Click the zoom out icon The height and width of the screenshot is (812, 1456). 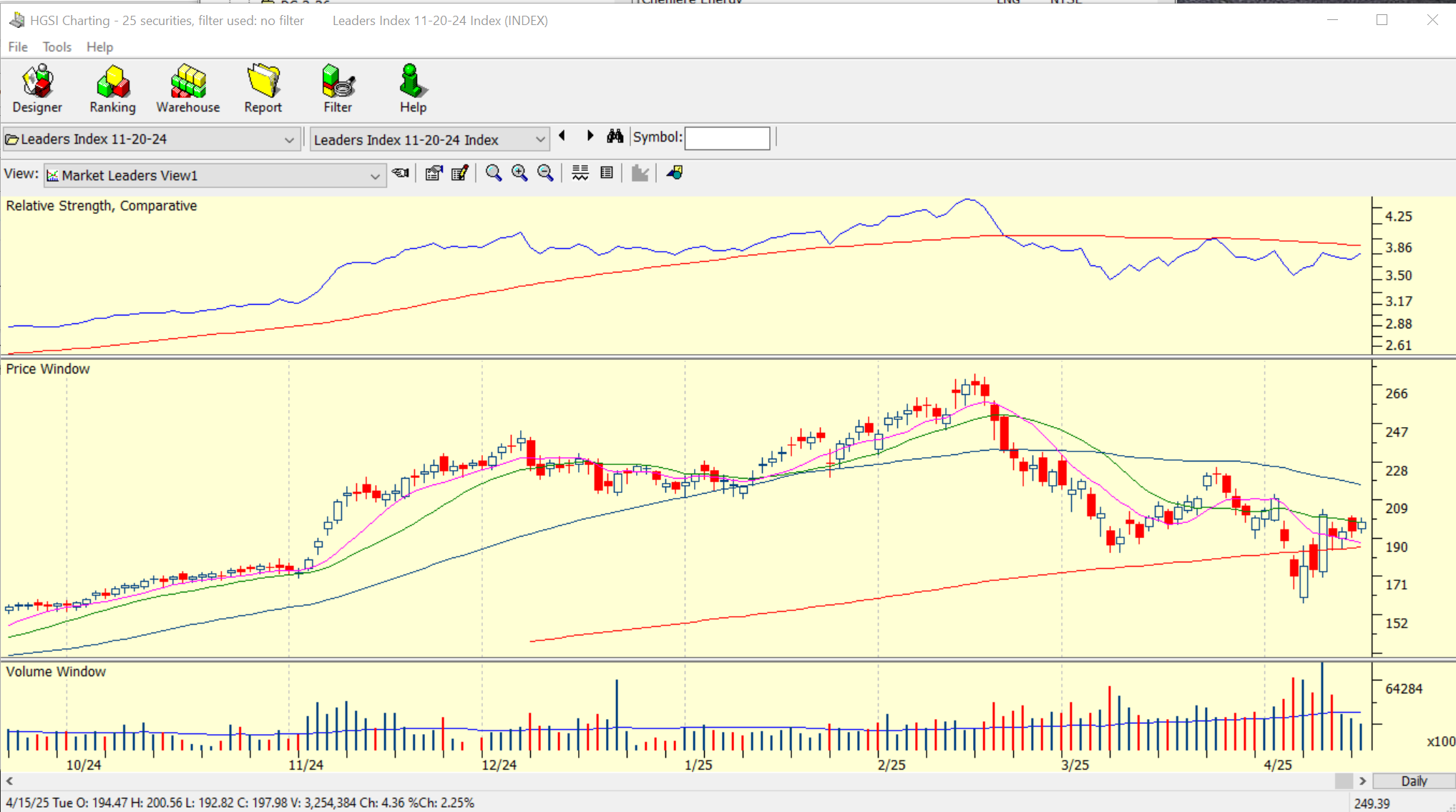click(545, 172)
